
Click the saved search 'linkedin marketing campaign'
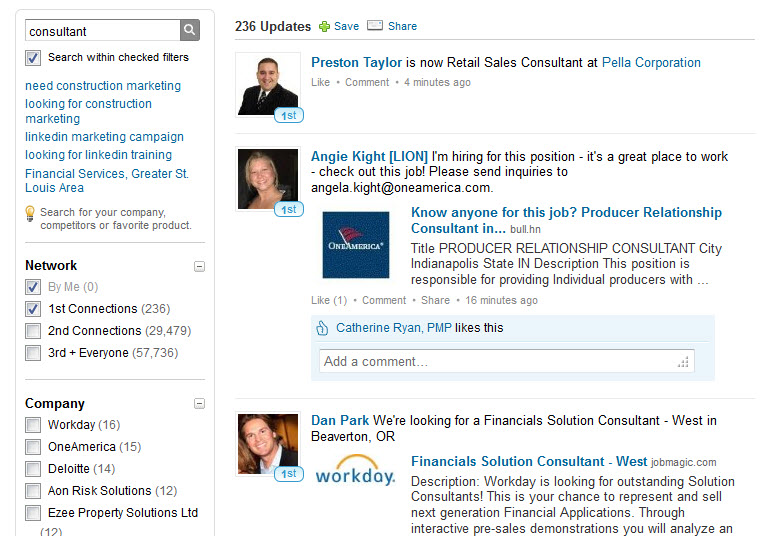point(104,137)
